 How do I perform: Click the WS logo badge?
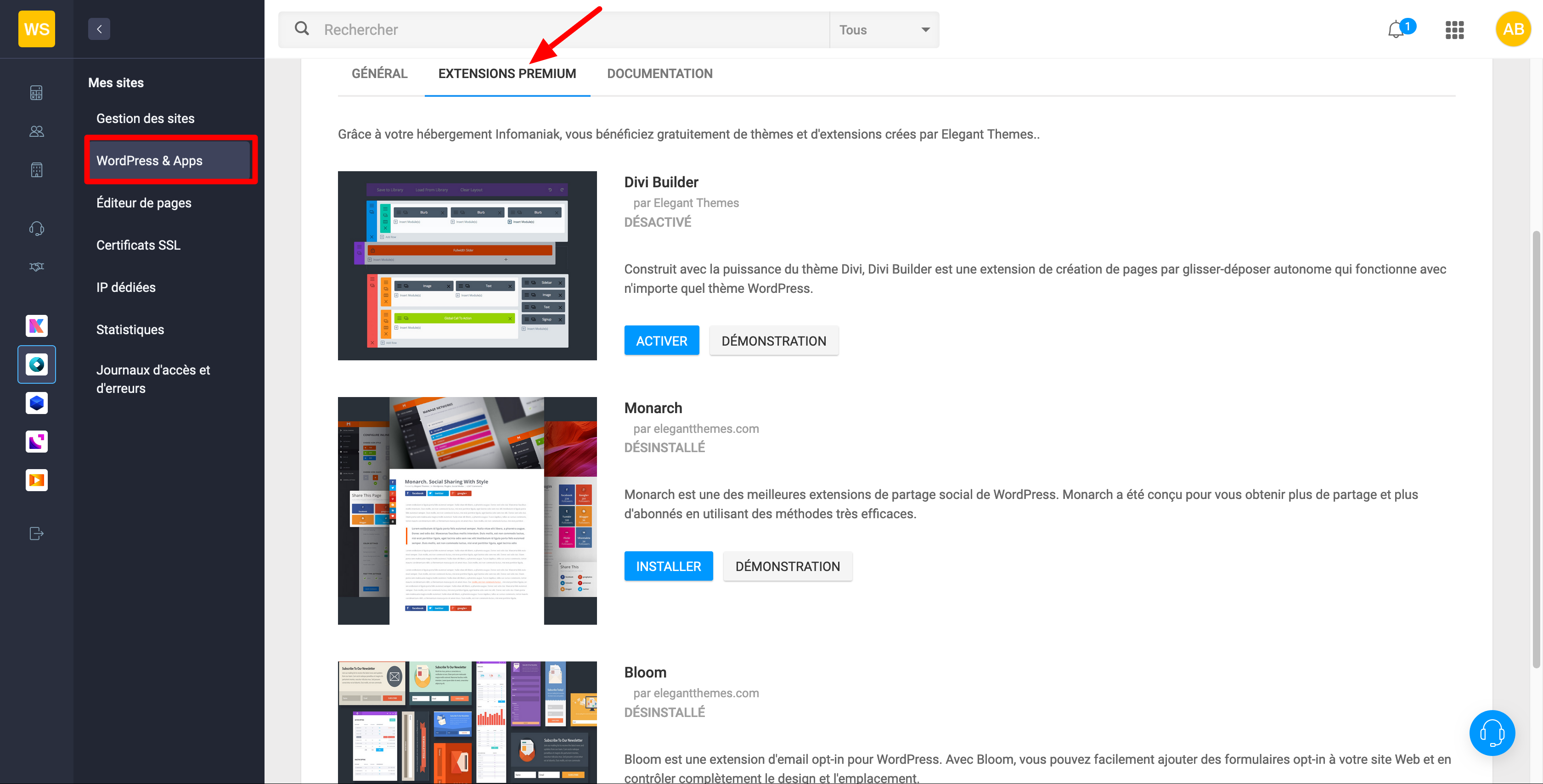[37, 29]
